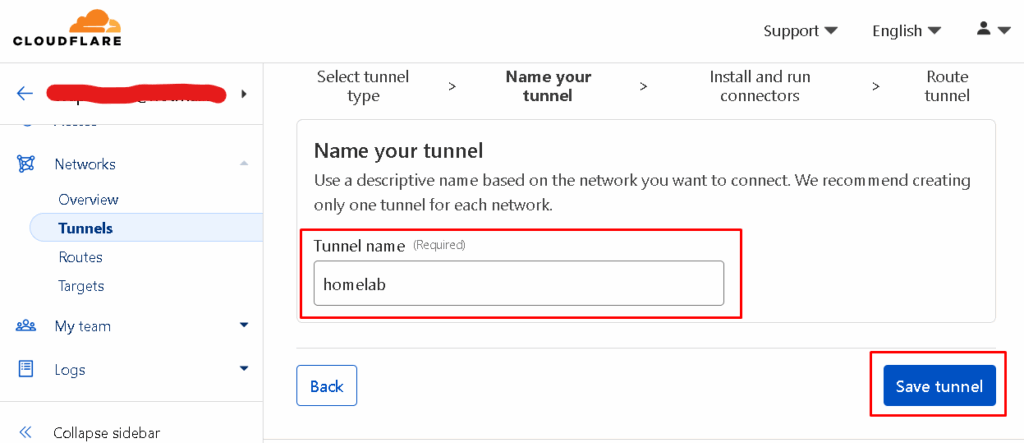
Task: Open the user profile icon menu
Action: (x=993, y=29)
